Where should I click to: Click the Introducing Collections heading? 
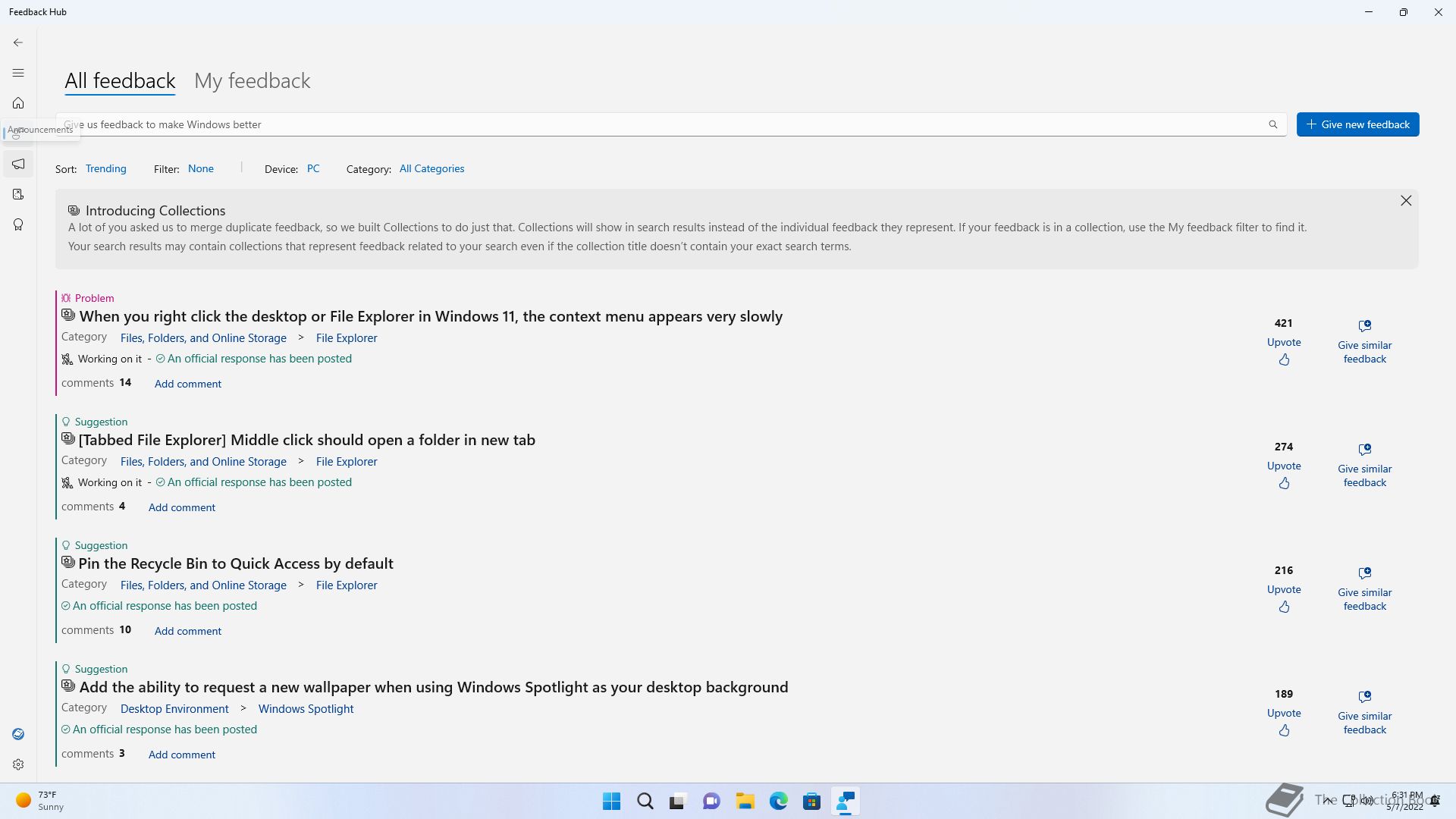155,211
